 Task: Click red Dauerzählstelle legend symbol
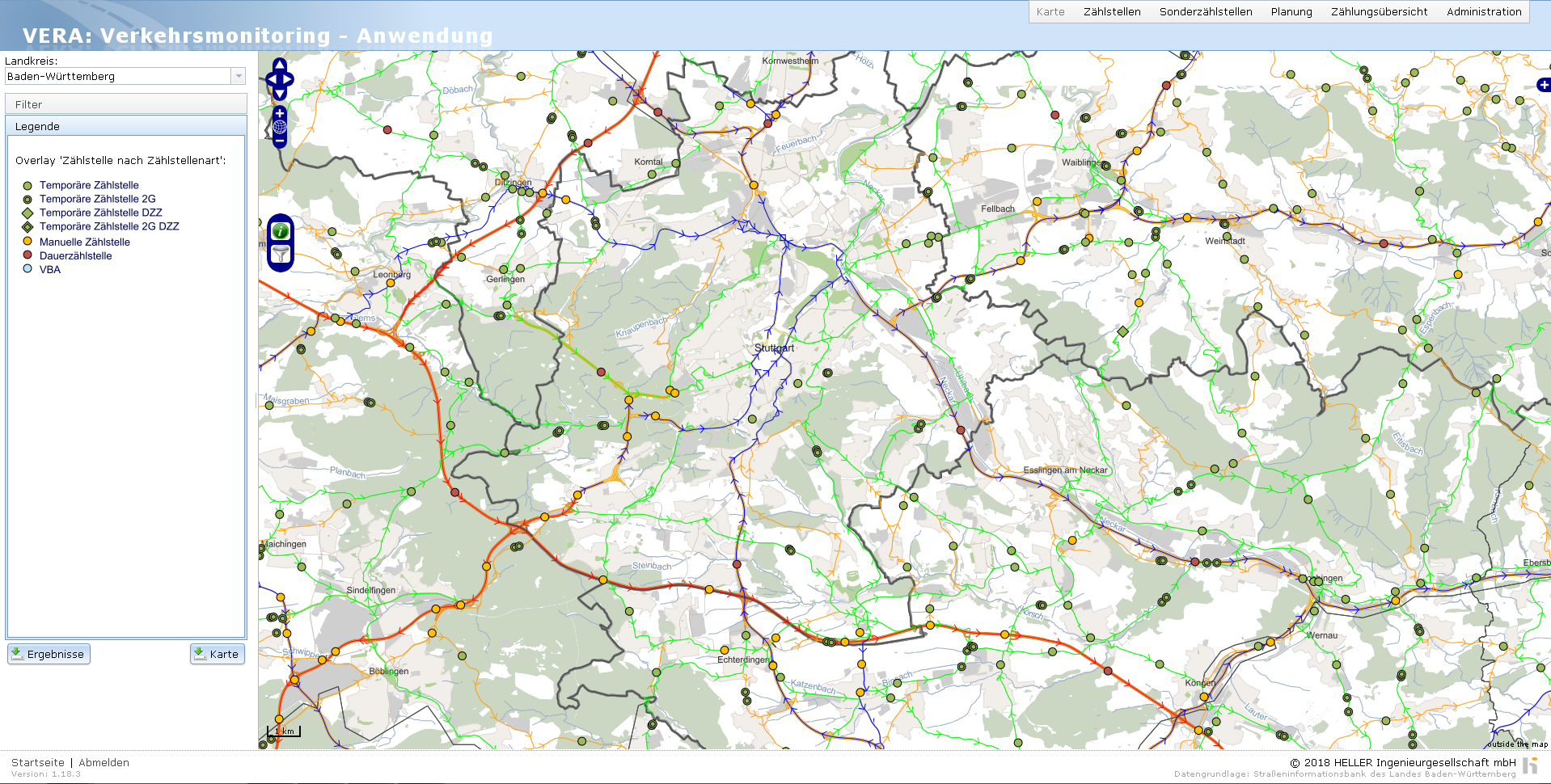pyautogui.click(x=27, y=255)
